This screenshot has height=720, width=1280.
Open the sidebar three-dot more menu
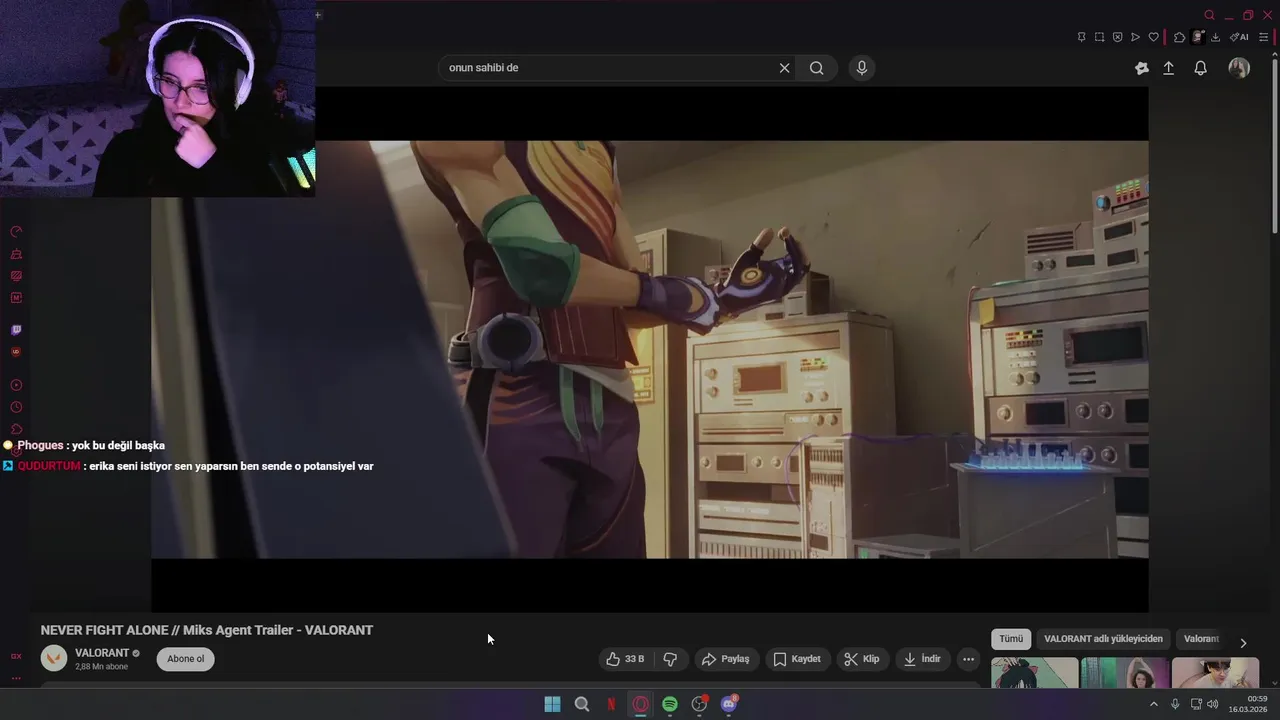click(16, 678)
